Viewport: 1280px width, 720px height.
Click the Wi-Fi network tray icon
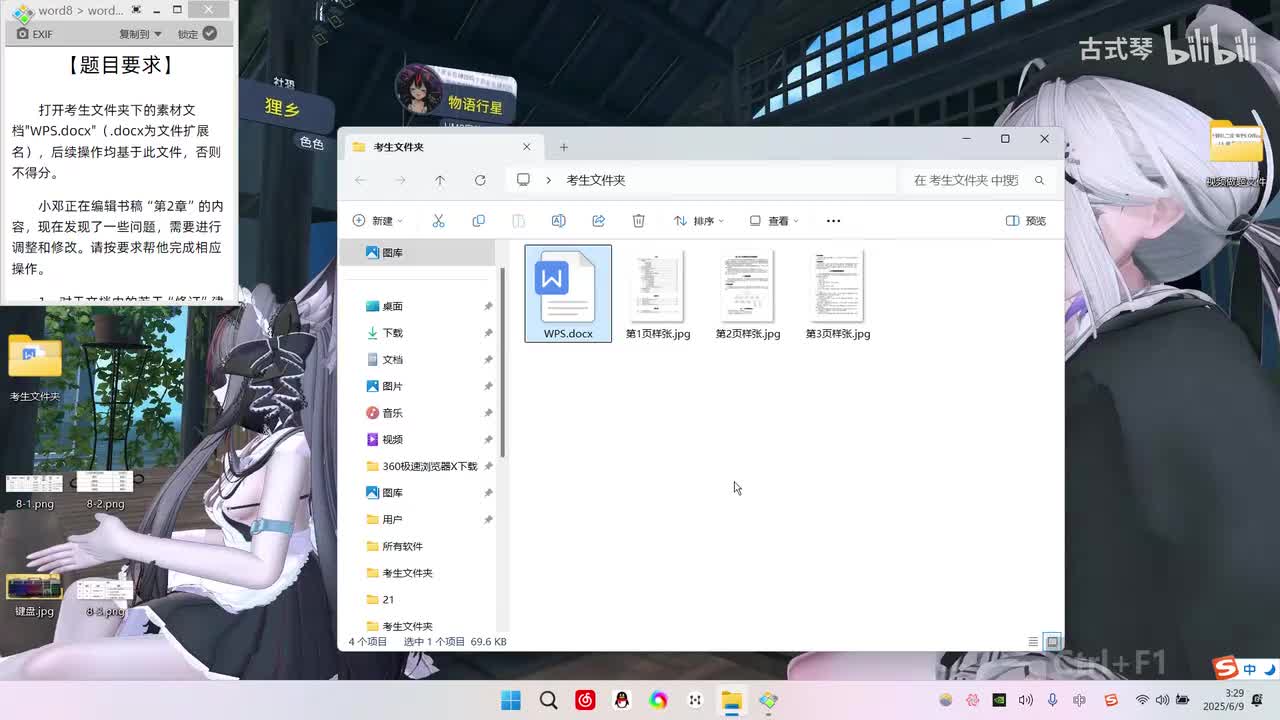coord(1142,700)
